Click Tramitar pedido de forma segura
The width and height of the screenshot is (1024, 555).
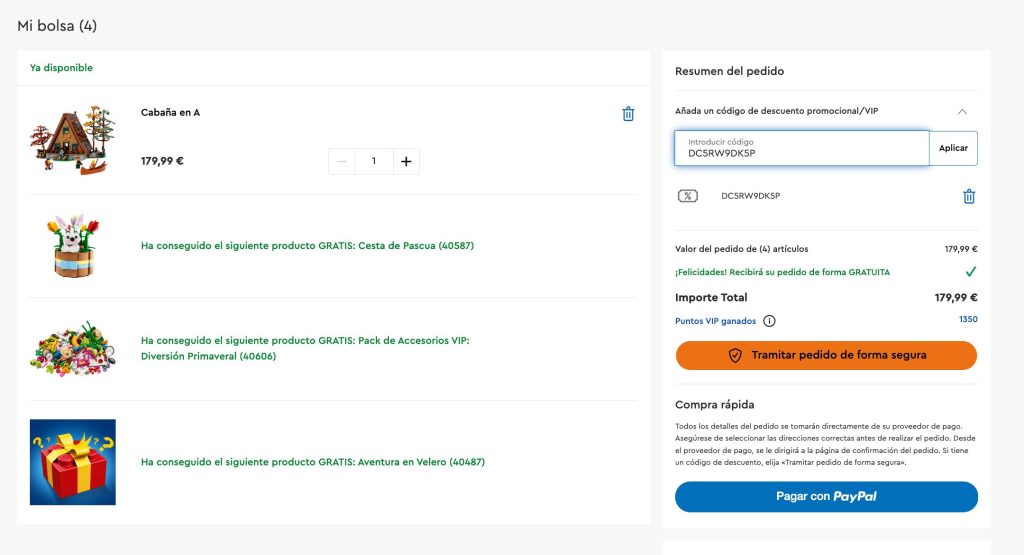826,355
